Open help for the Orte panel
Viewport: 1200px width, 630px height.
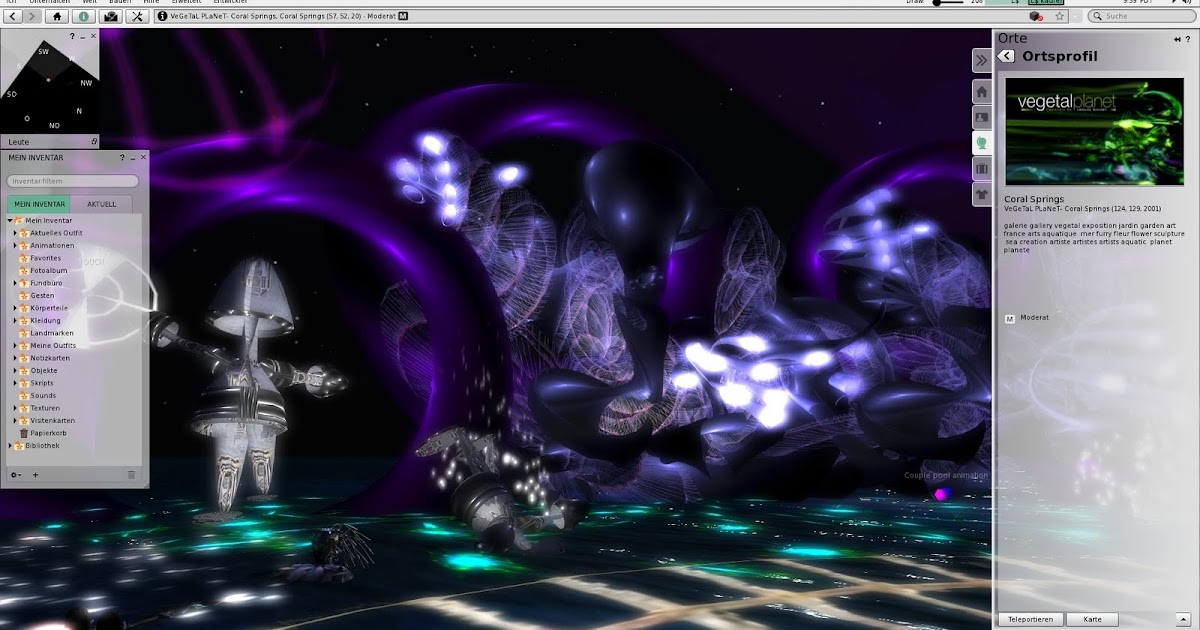point(1189,39)
